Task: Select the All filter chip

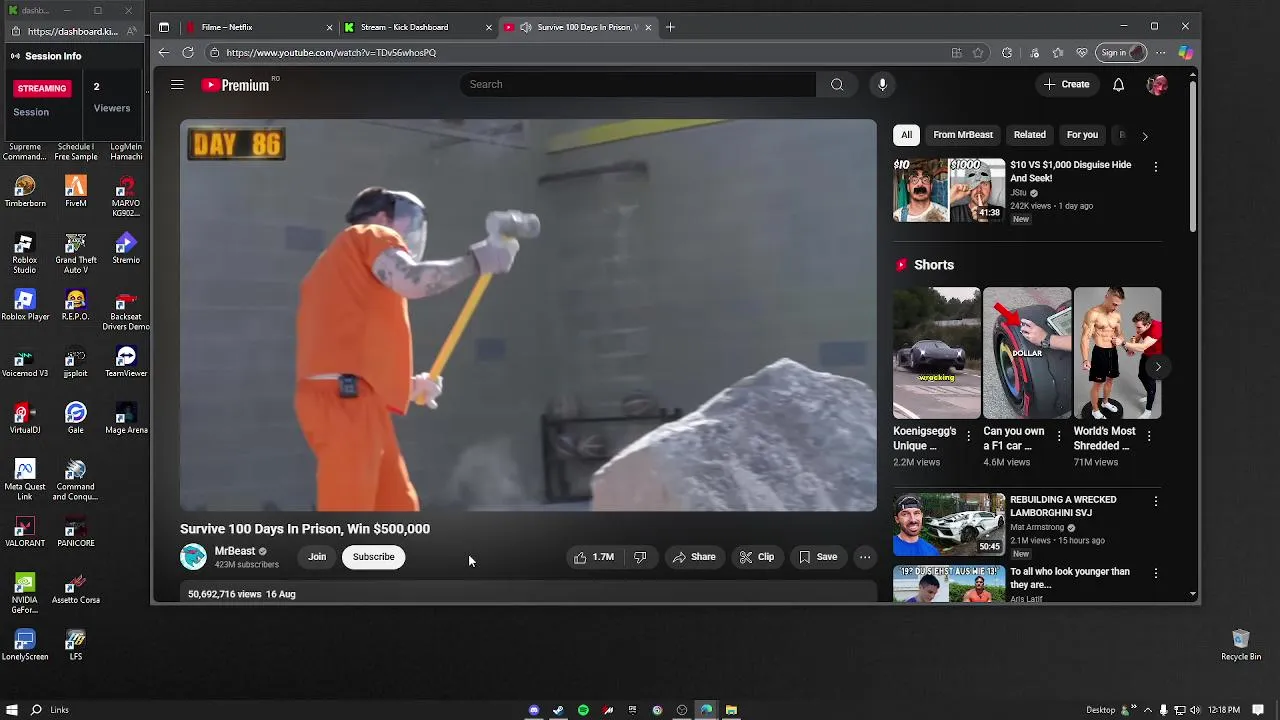Action: click(x=906, y=135)
